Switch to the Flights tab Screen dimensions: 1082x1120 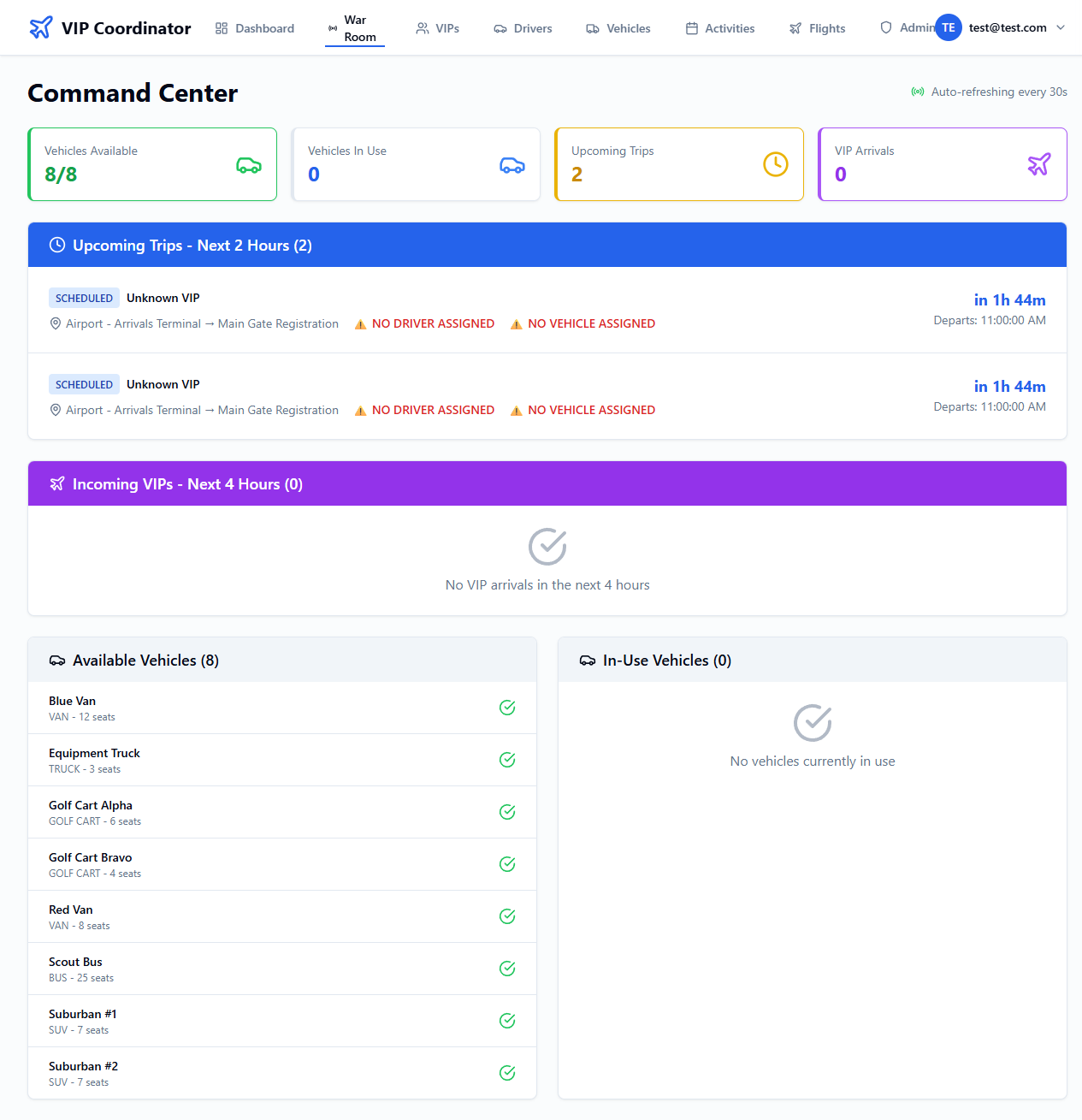[817, 28]
